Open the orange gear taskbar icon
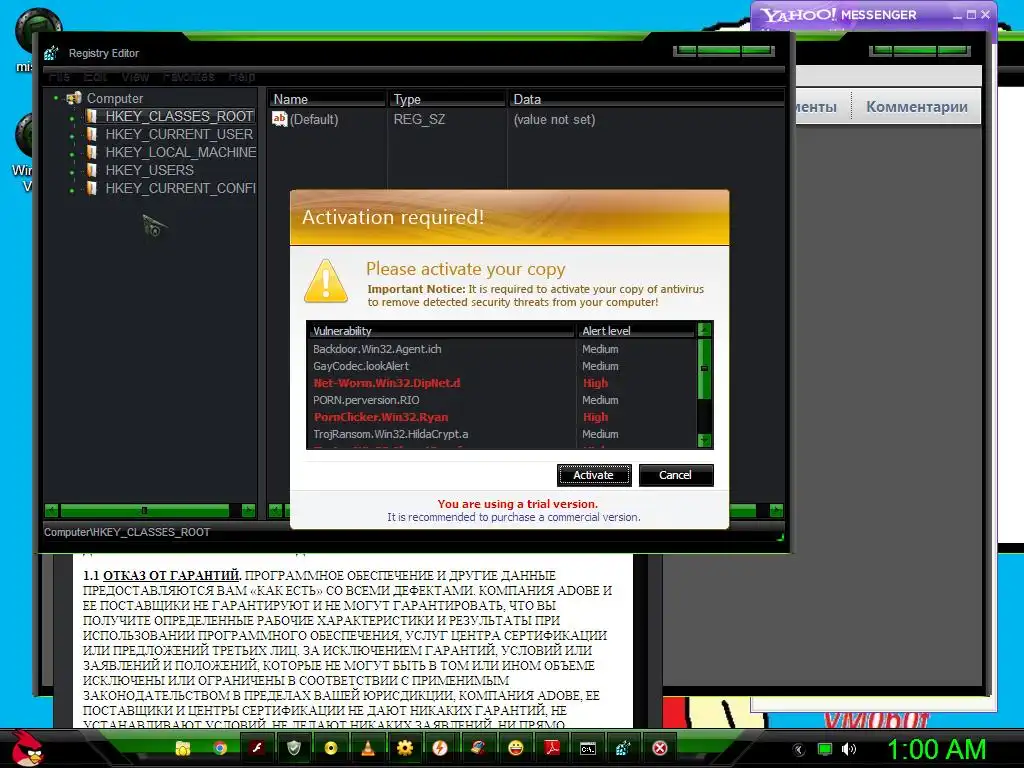 pos(405,748)
